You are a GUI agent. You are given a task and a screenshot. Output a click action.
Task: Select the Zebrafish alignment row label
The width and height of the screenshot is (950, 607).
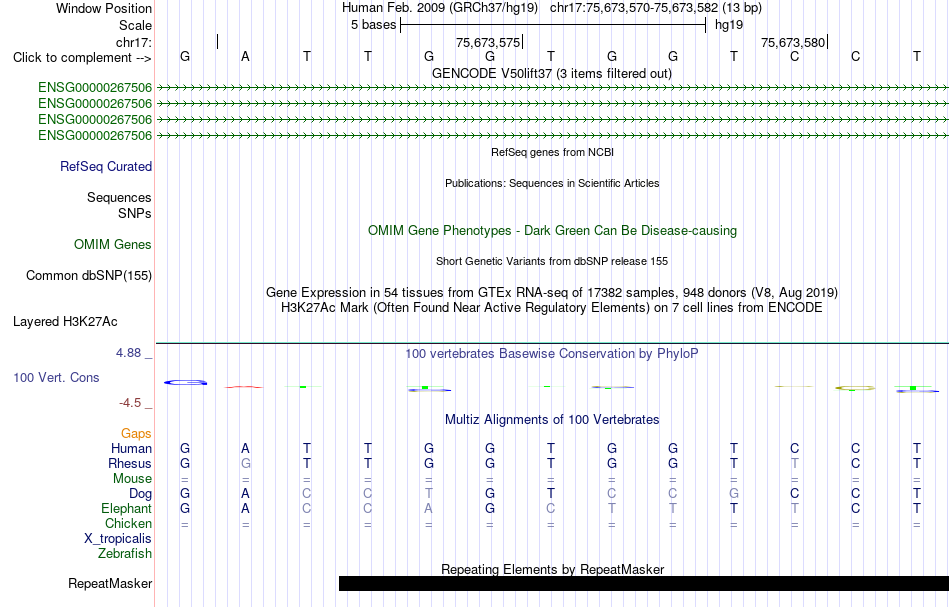125,554
